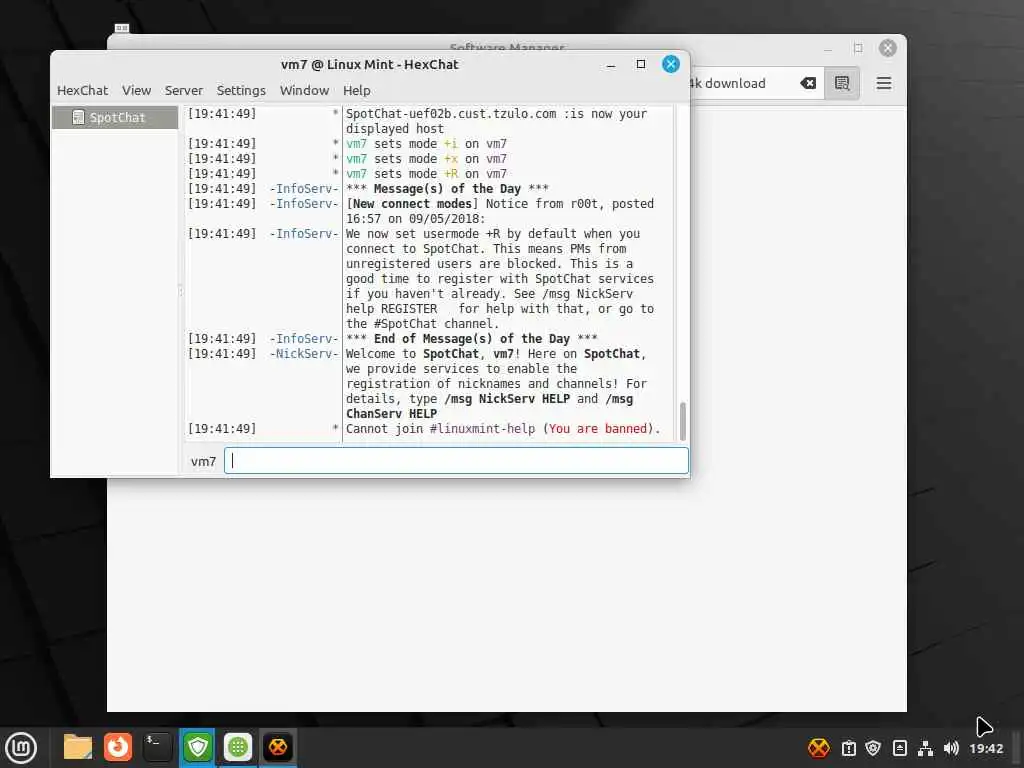1024x768 pixels.
Task: Click the '[New connect modes]' notice text
Action: point(412,204)
